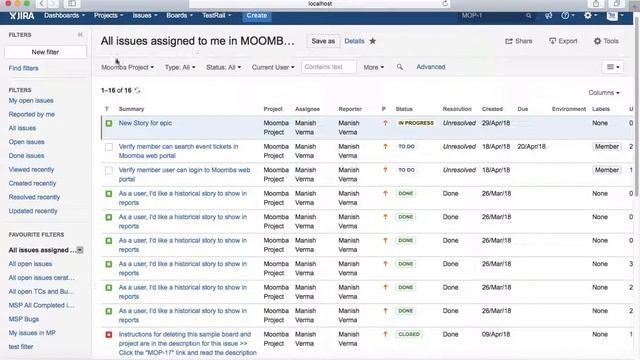The width and height of the screenshot is (640, 360).
Task: Click priority arrow of New Story for epic
Action: pos(385,123)
